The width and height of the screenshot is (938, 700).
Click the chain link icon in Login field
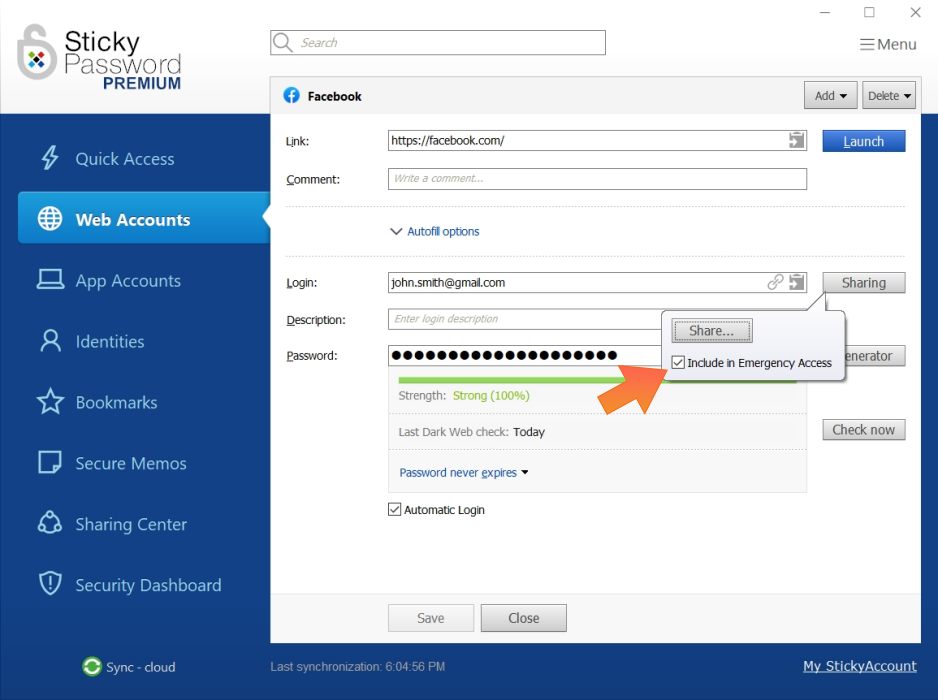(775, 282)
